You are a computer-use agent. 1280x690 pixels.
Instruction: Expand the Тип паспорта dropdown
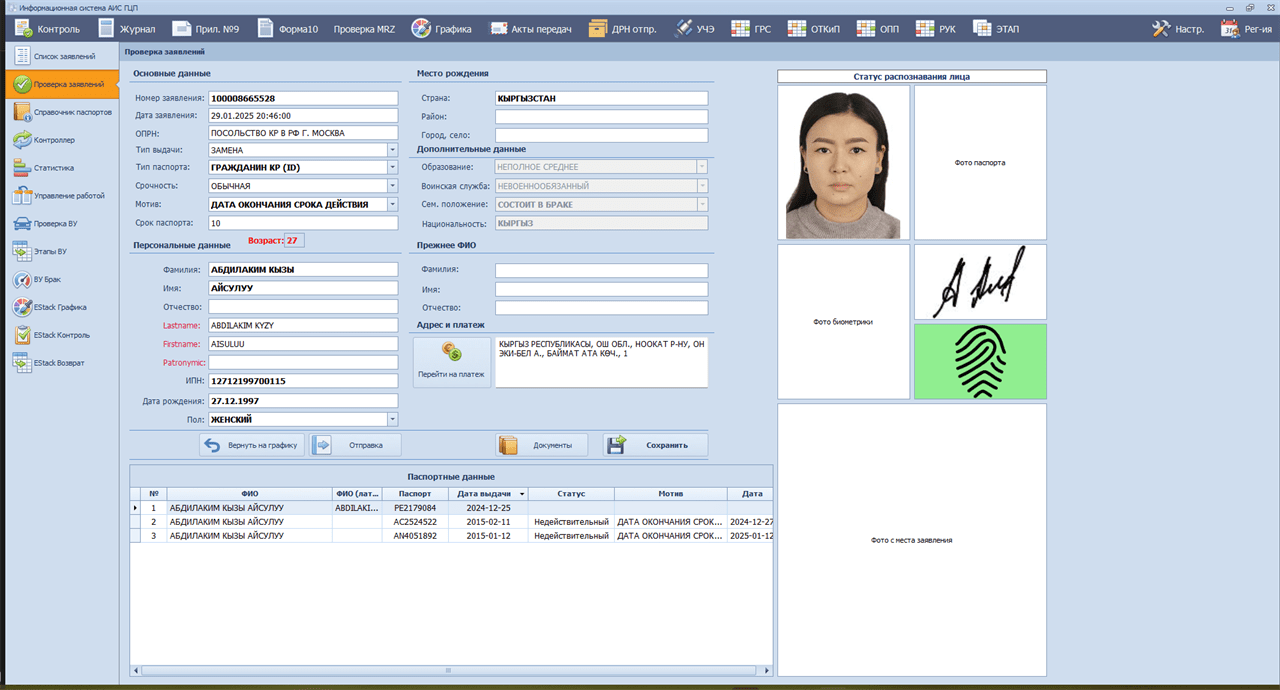coord(392,168)
